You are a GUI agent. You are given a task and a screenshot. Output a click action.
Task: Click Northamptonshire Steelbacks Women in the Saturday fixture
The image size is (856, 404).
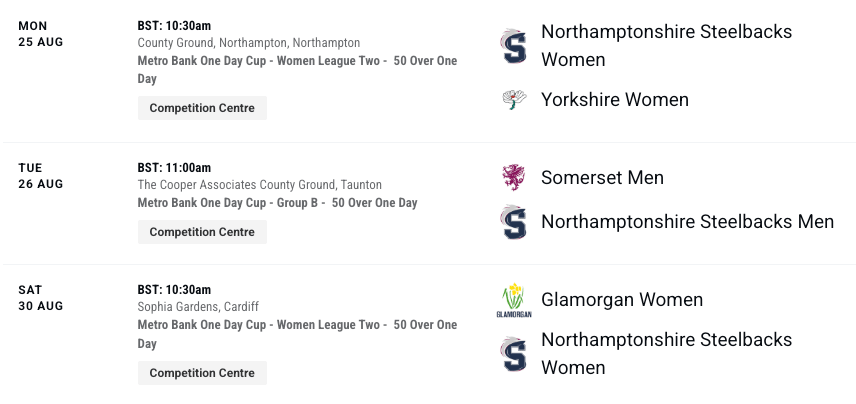(667, 353)
